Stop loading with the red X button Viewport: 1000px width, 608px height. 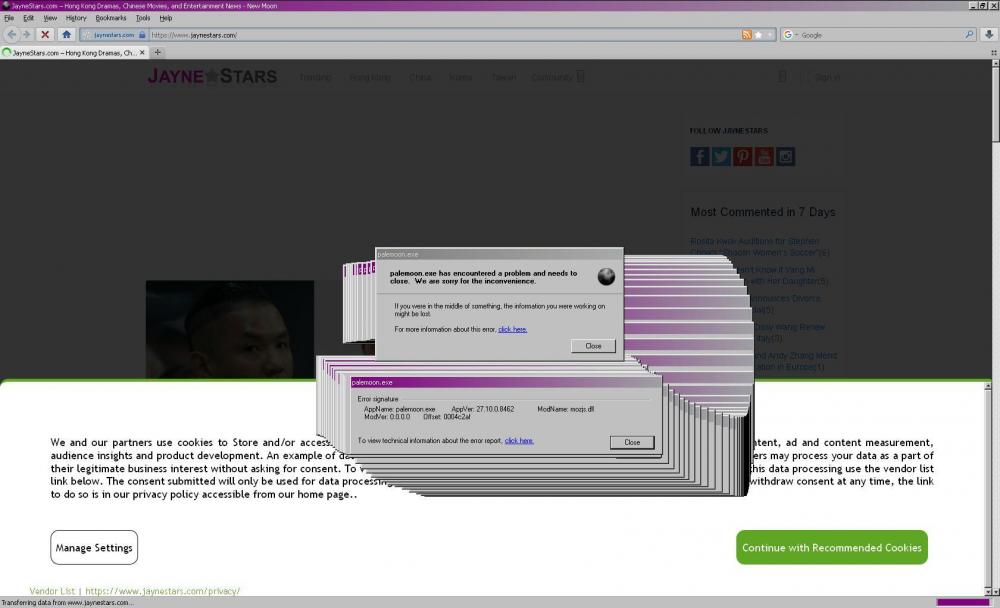pos(45,34)
